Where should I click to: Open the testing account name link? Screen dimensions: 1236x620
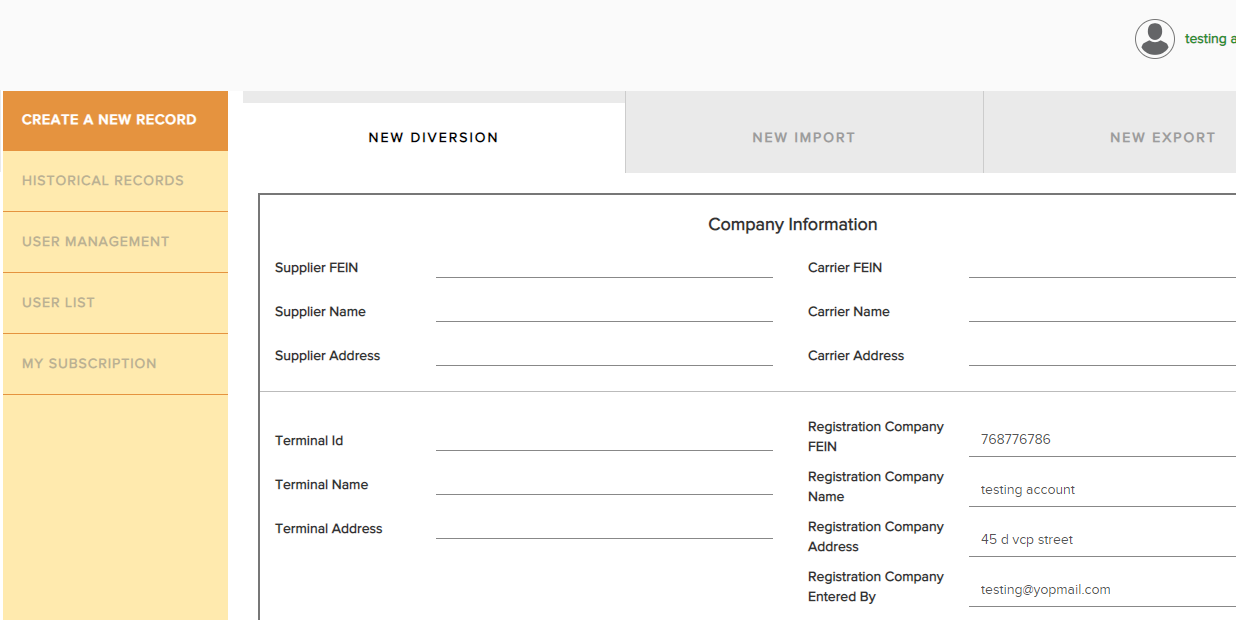[x=1210, y=39]
